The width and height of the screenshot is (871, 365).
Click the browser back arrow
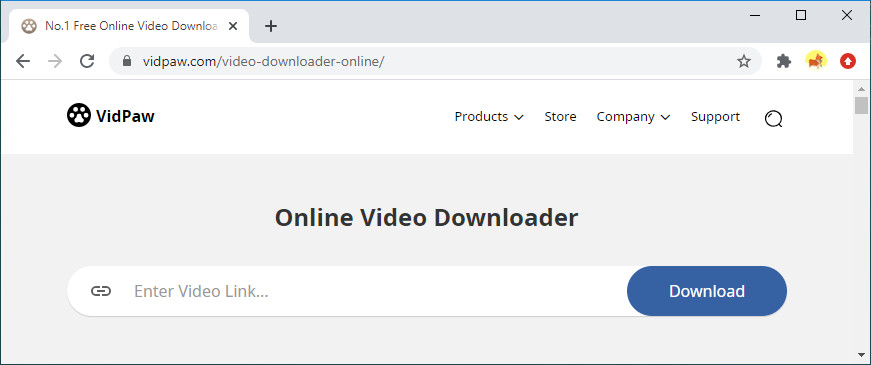(23, 61)
